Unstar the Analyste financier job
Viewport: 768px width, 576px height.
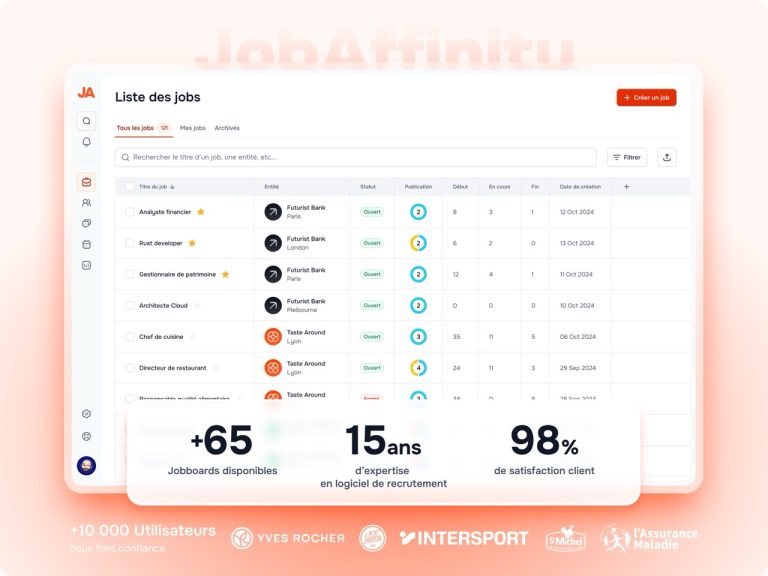201,212
